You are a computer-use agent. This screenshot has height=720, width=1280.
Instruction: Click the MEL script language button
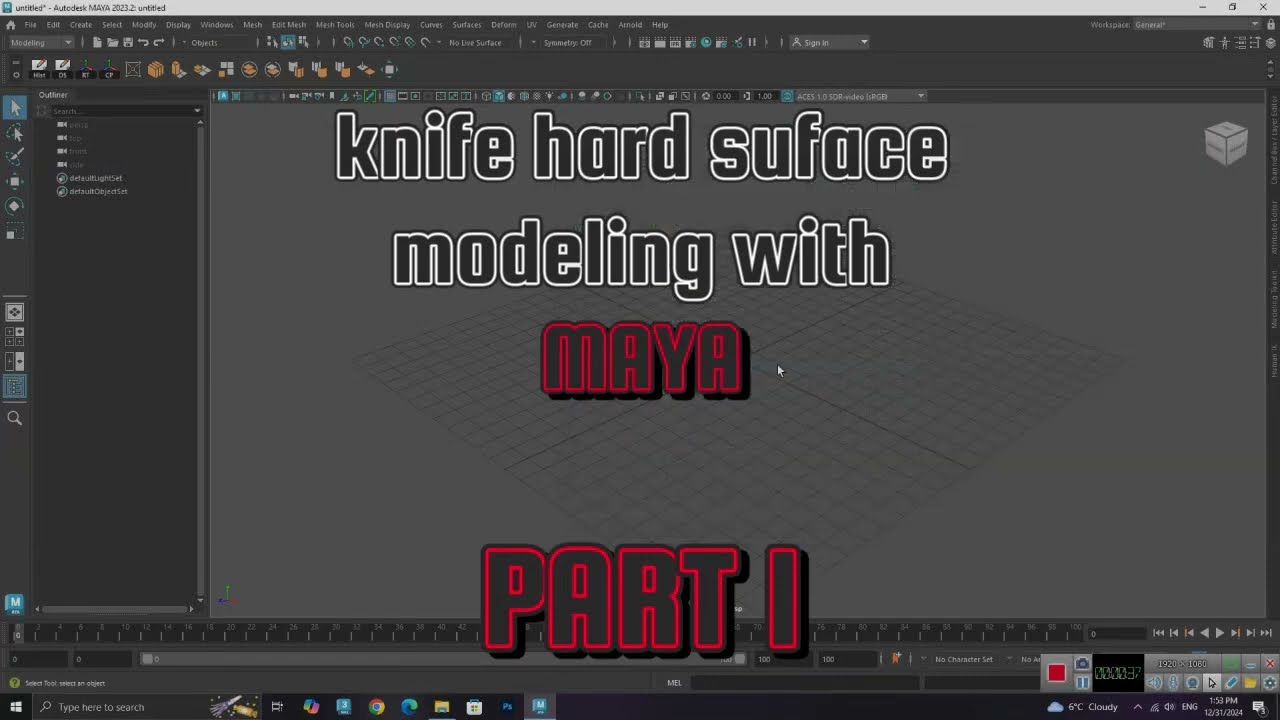(x=674, y=683)
